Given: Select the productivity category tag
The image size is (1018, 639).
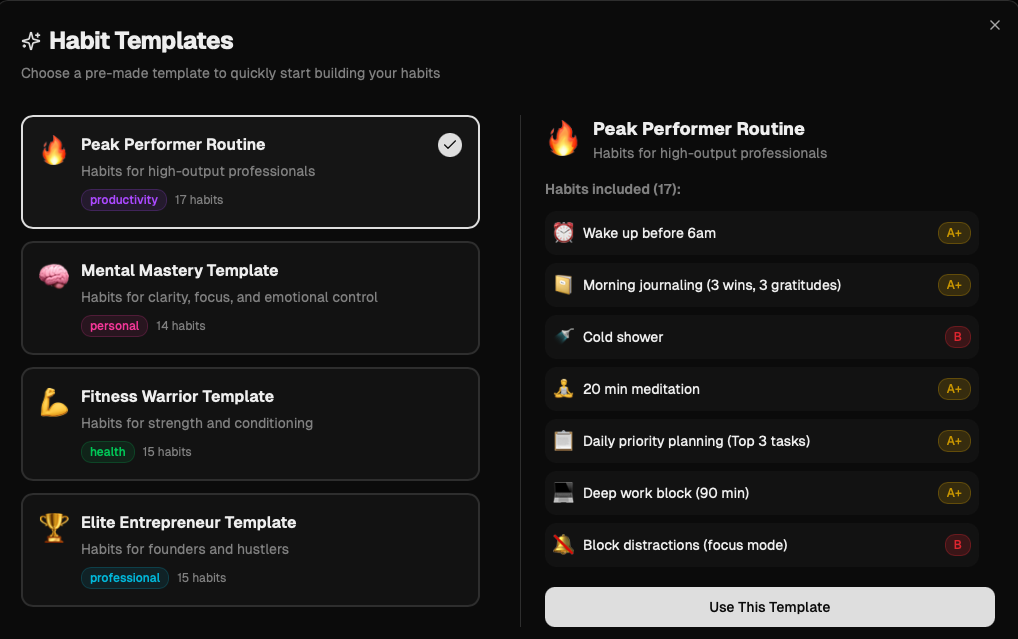Looking at the screenshot, I should coord(123,200).
